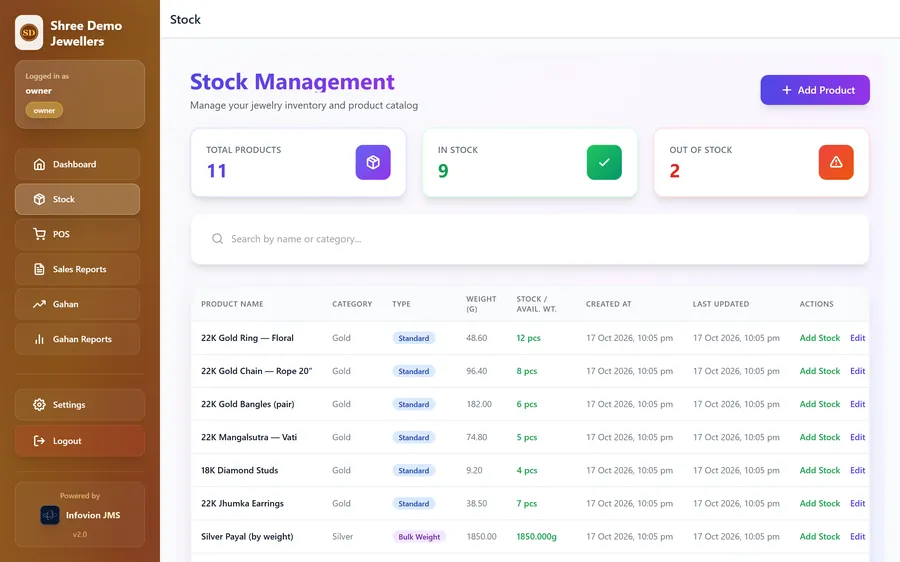This screenshot has height=562, width=900.
Task: Click the Total Products card
Action: [298, 162]
